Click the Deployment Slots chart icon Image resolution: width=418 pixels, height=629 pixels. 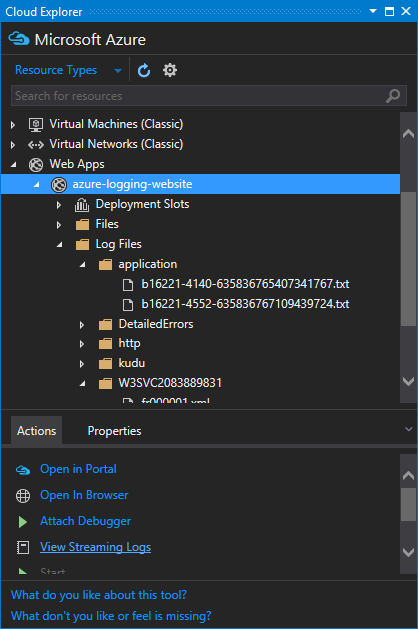pos(82,205)
